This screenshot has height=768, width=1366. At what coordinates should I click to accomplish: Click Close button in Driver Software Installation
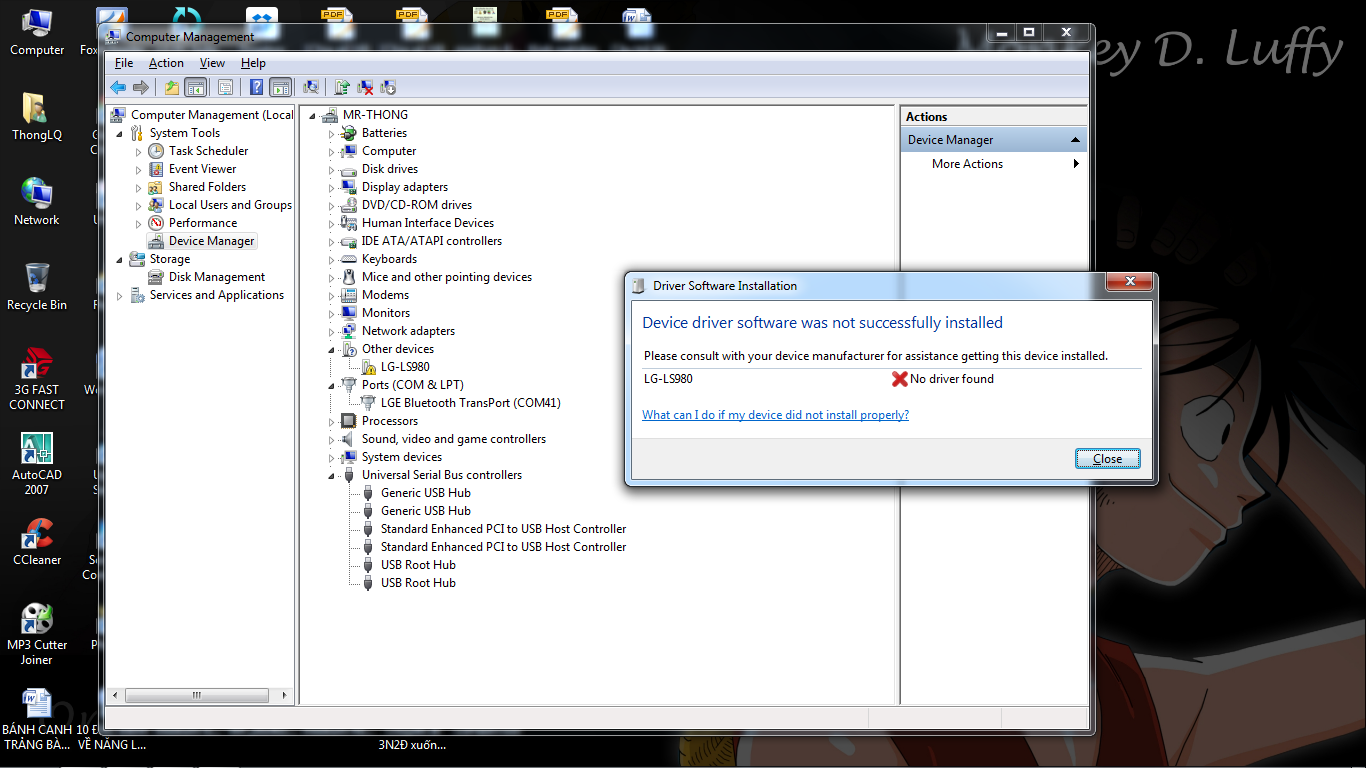click(x=1107, y=459)
